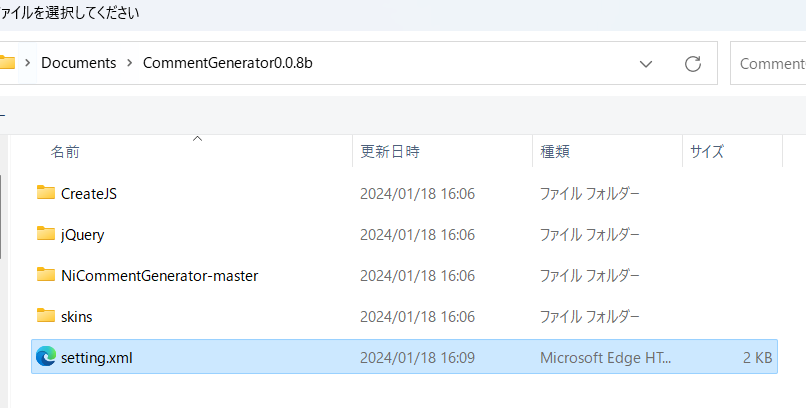Viewport: 806px width, 408px height.
Task: Select the Documents breadcrumb
Action: tap(78, 63)
